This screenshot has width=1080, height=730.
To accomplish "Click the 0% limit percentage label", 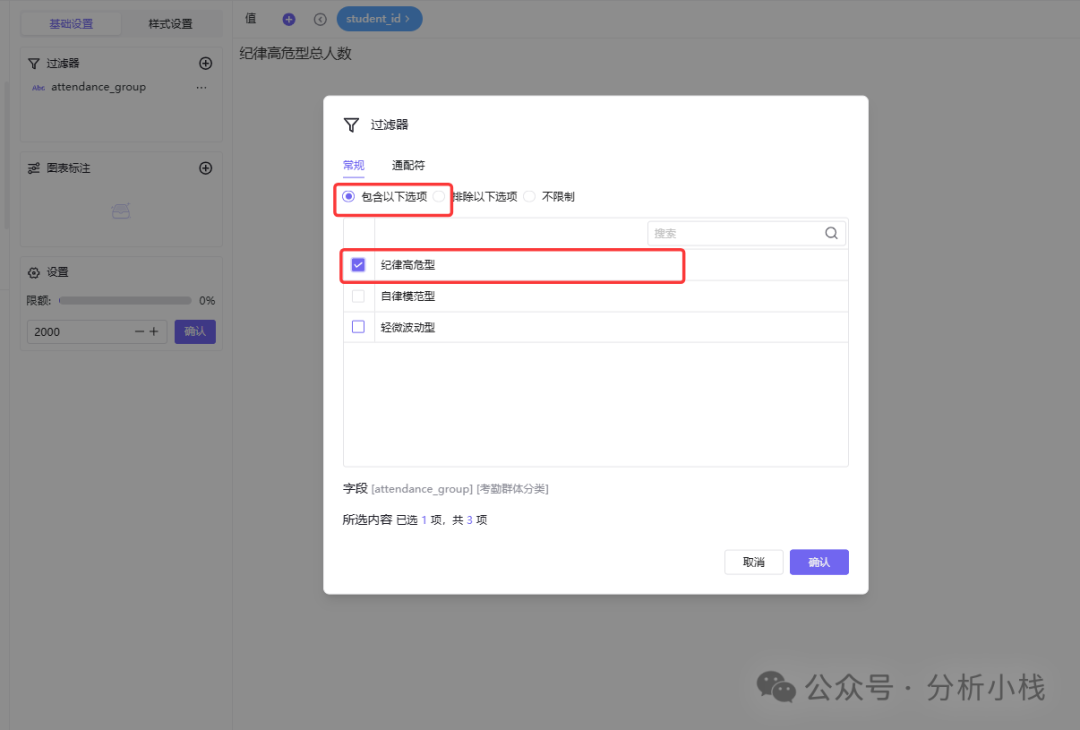I will click(x=207, y=301).
